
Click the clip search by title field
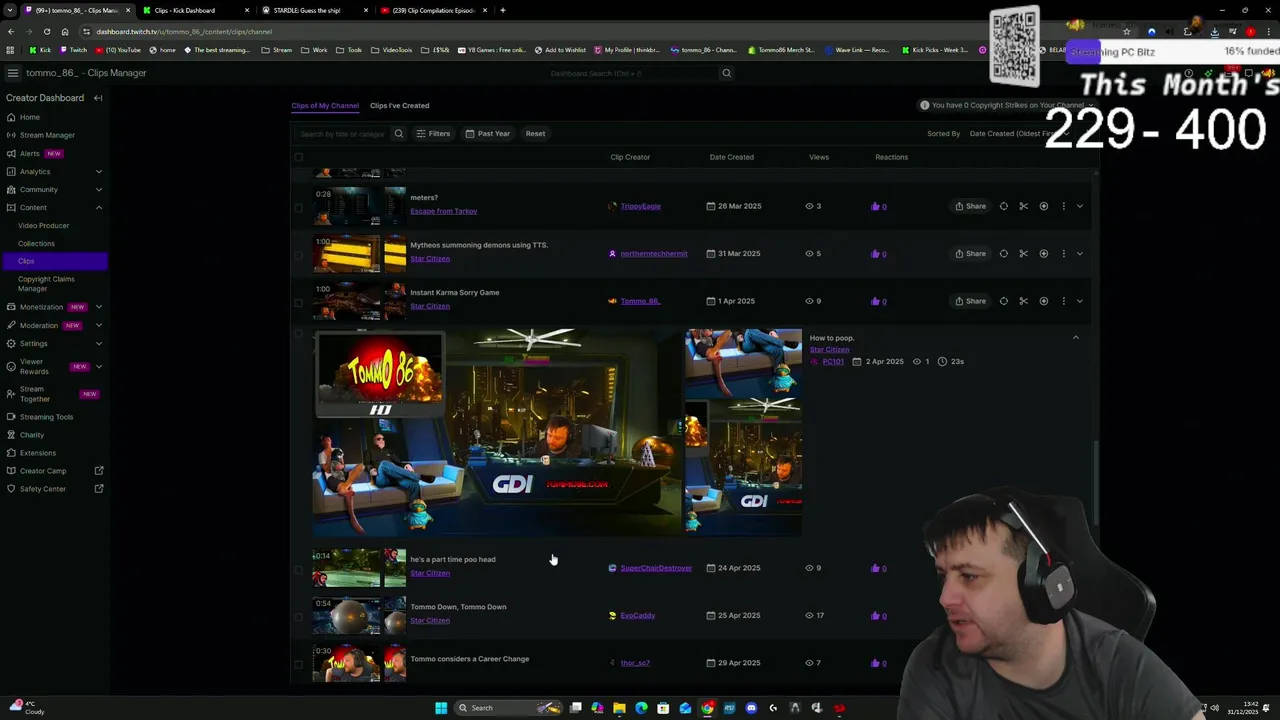coord(342,134)
